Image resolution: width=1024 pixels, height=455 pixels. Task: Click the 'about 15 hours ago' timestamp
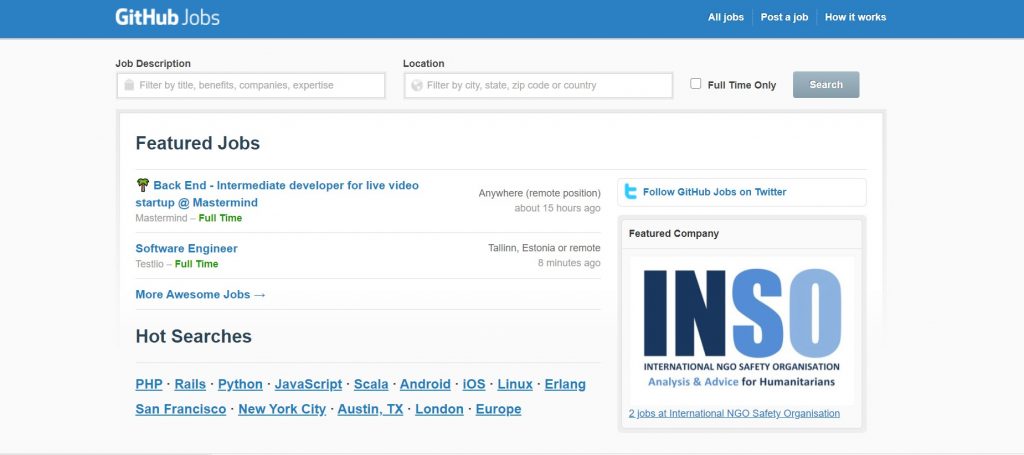(557, 208)
